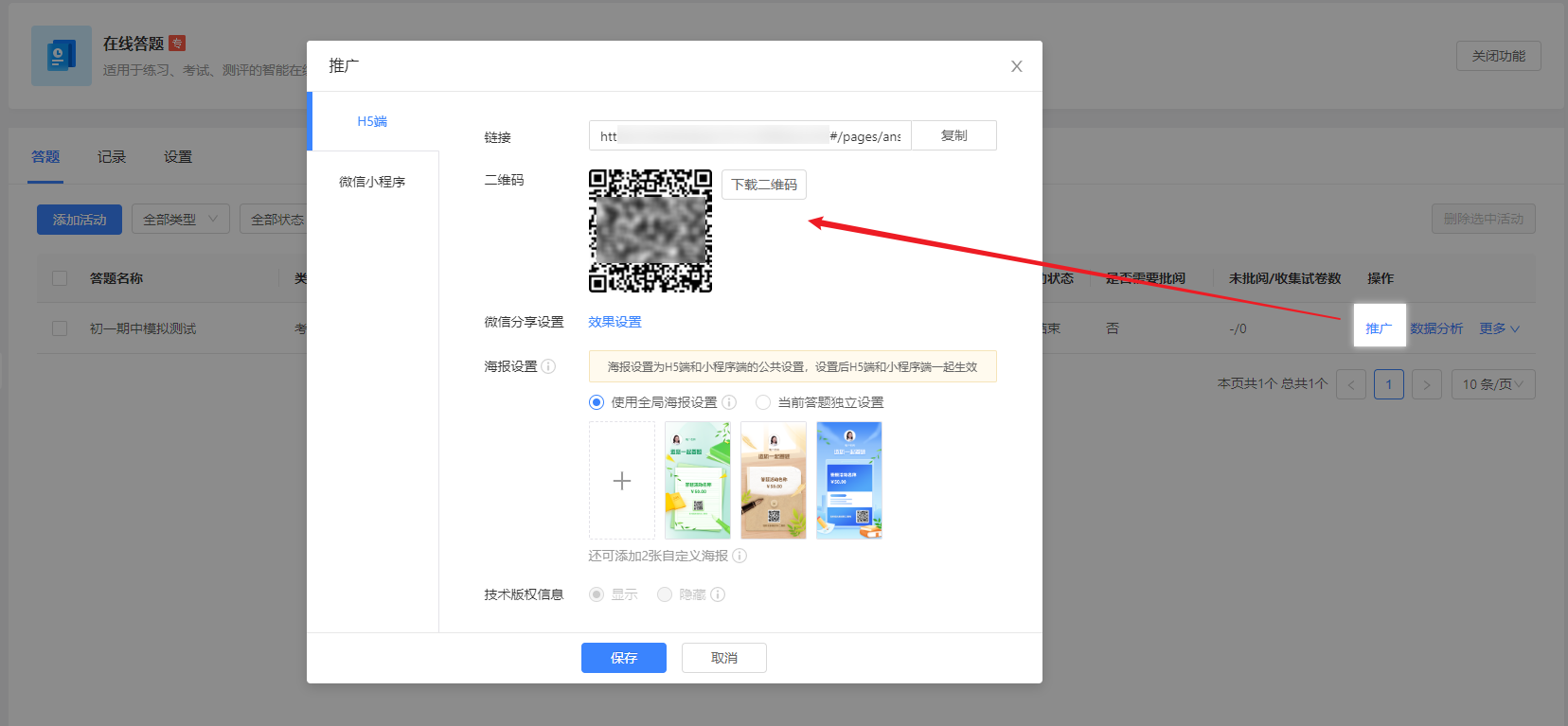Screen dimensions: 1568x726
Task: Click the 下载二维码 button
Action: pos(764,185)
